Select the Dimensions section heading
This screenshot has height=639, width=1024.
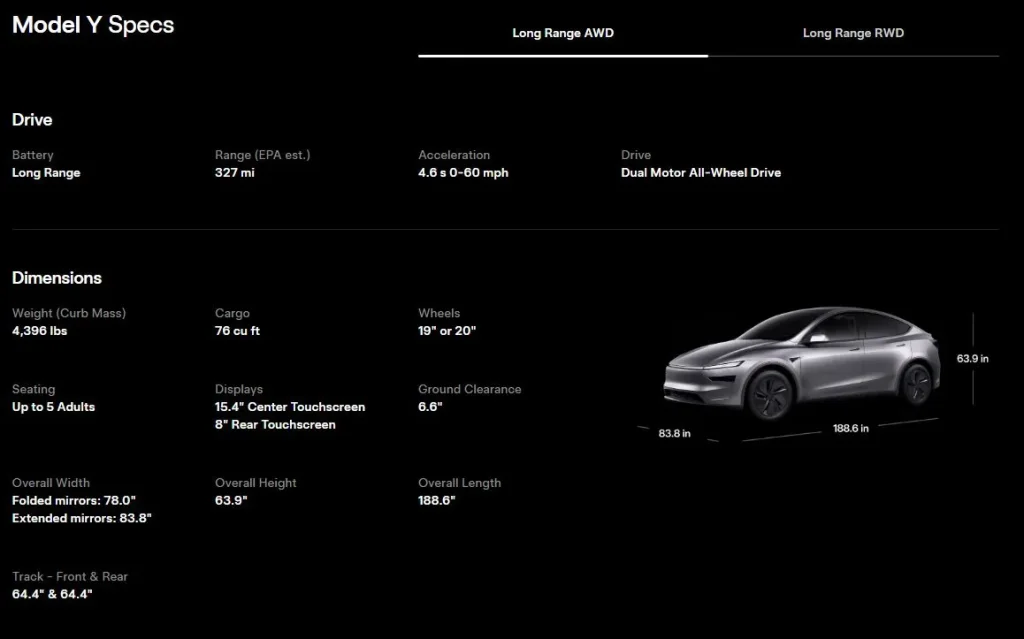click(x=57, y=278)
